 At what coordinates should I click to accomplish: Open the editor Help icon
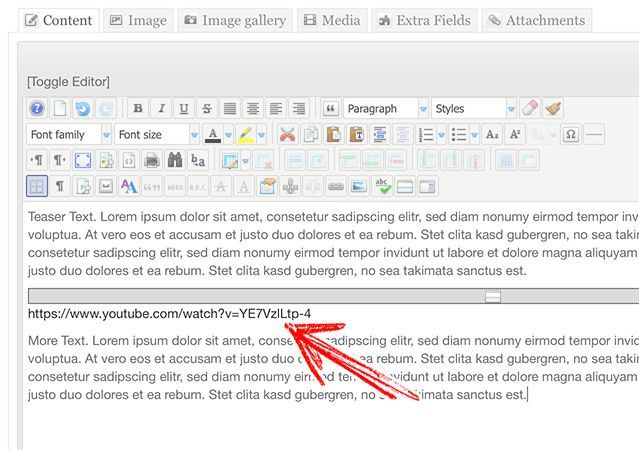(37, 108)
